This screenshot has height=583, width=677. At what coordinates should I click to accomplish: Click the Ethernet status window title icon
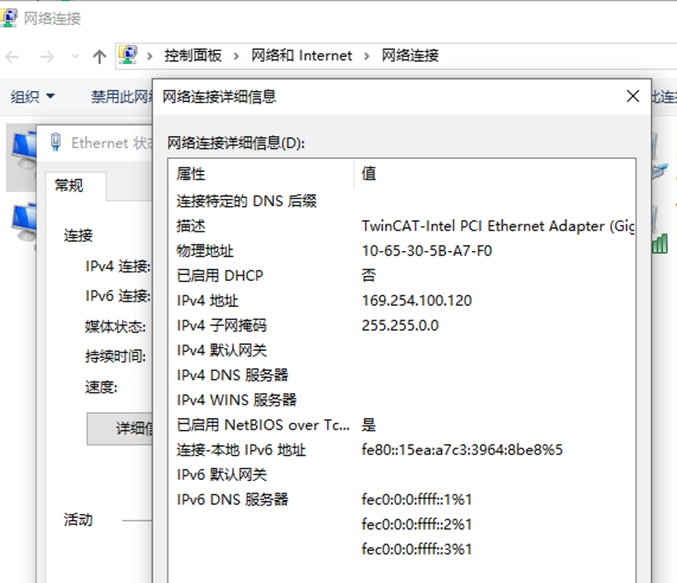[x=55, y=142]
